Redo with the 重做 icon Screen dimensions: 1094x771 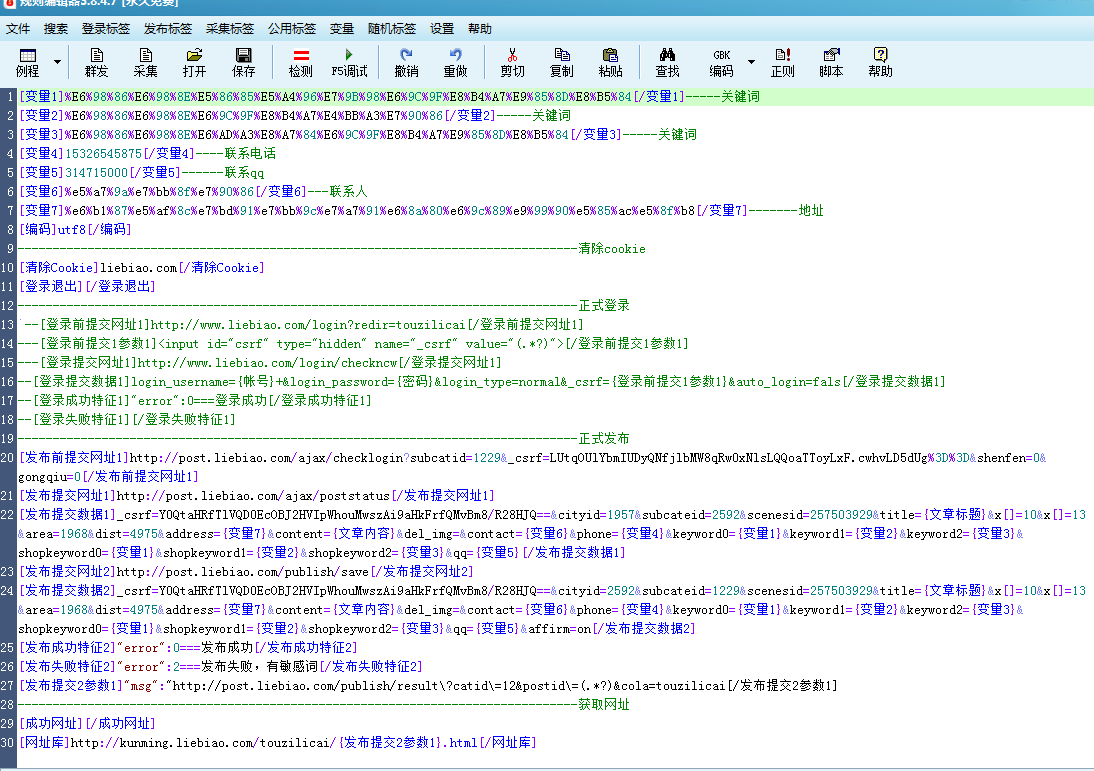point(455,62)
